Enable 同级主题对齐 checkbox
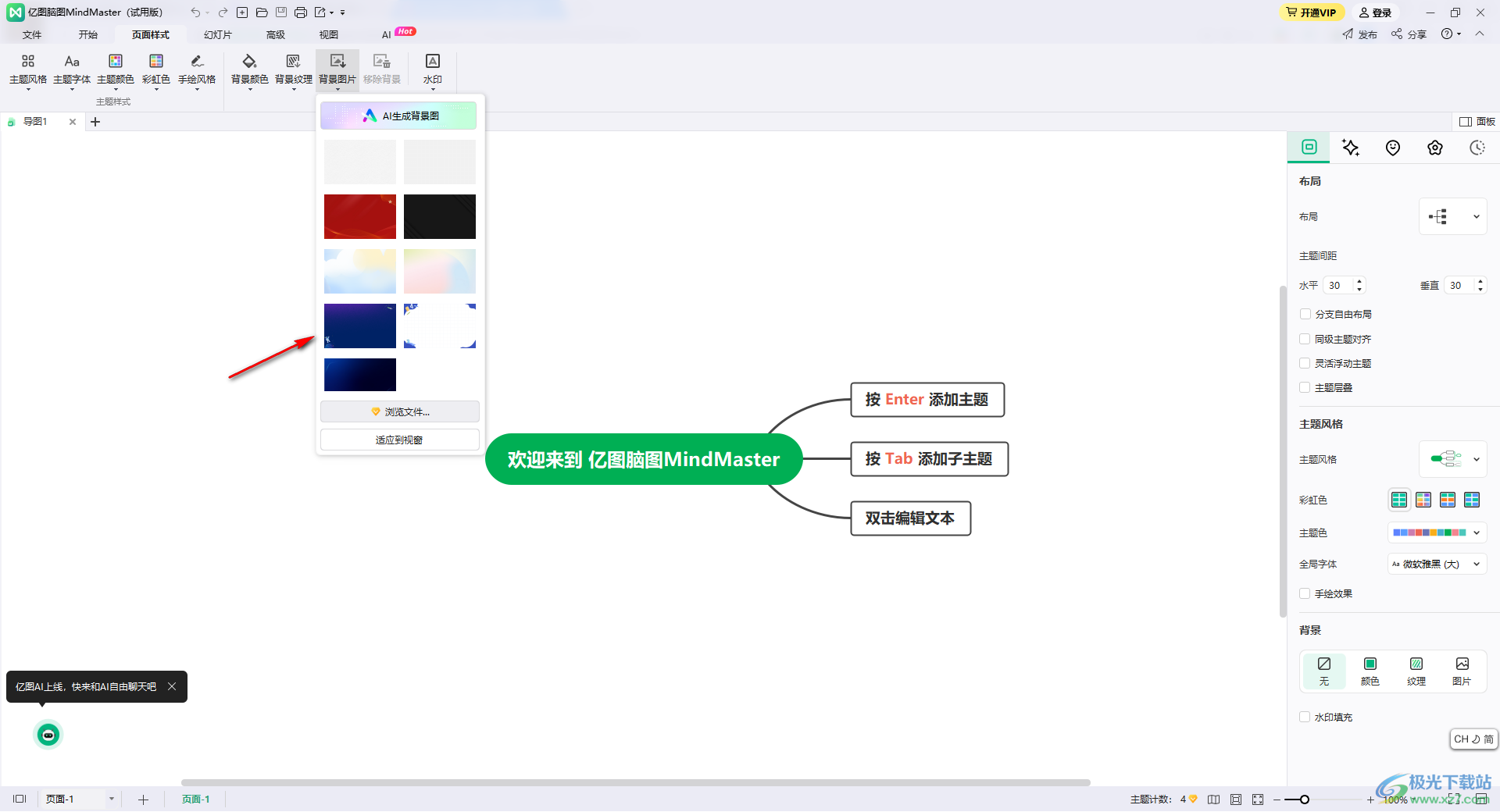1500x812 pixels. click(1305, 340)
